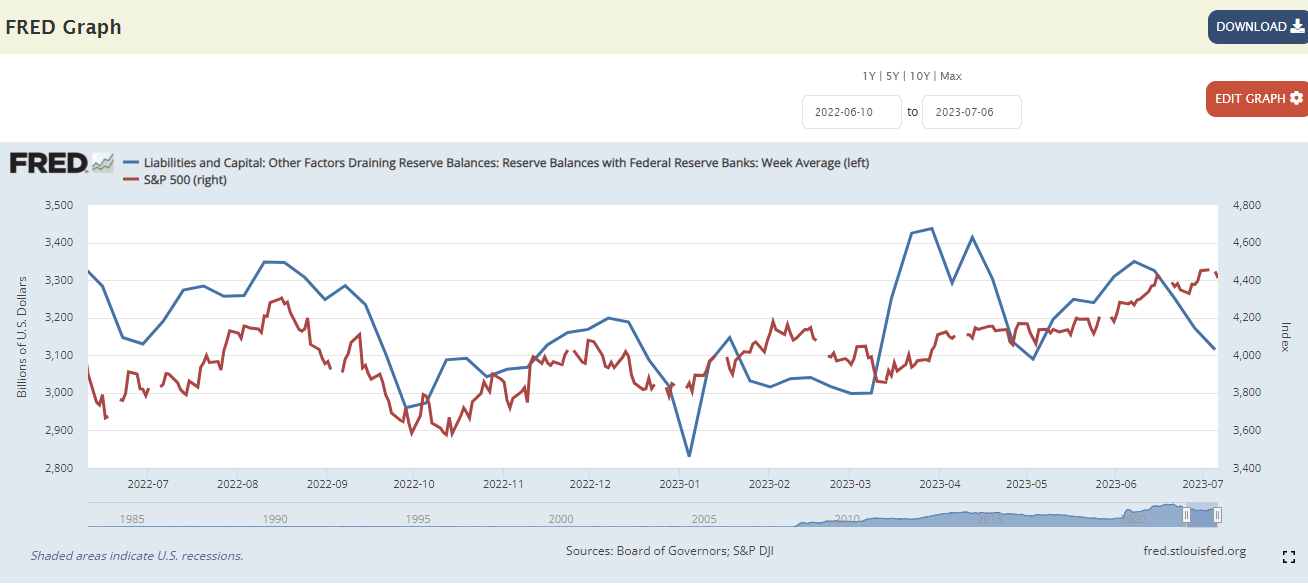Image resolution: width=1308 pixels, height=586 pixels.
Task: Click the 2023-01 x-axis label
Action: pos(680,483)
